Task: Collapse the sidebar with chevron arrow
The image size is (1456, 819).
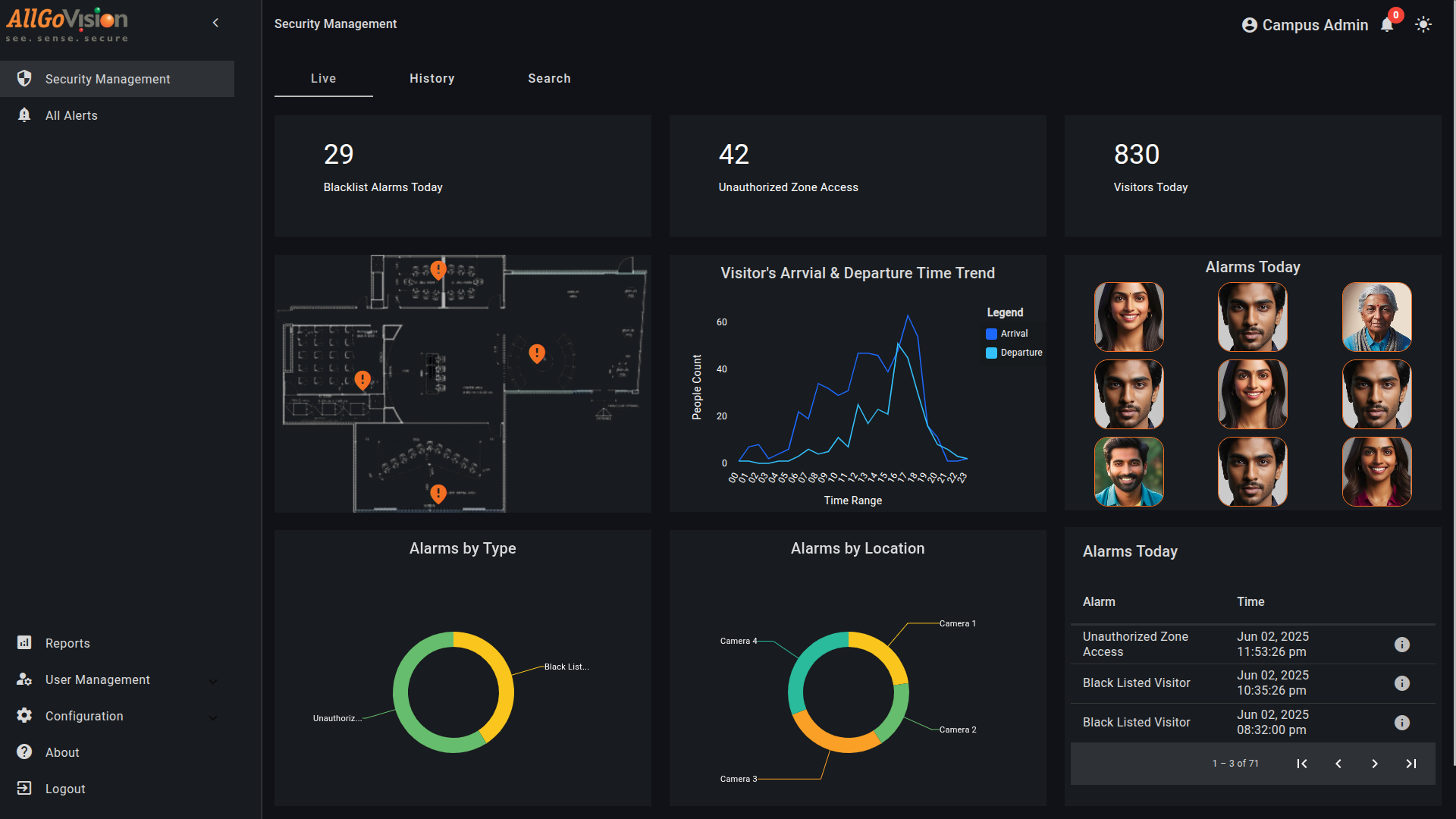Action: [216, 23]
